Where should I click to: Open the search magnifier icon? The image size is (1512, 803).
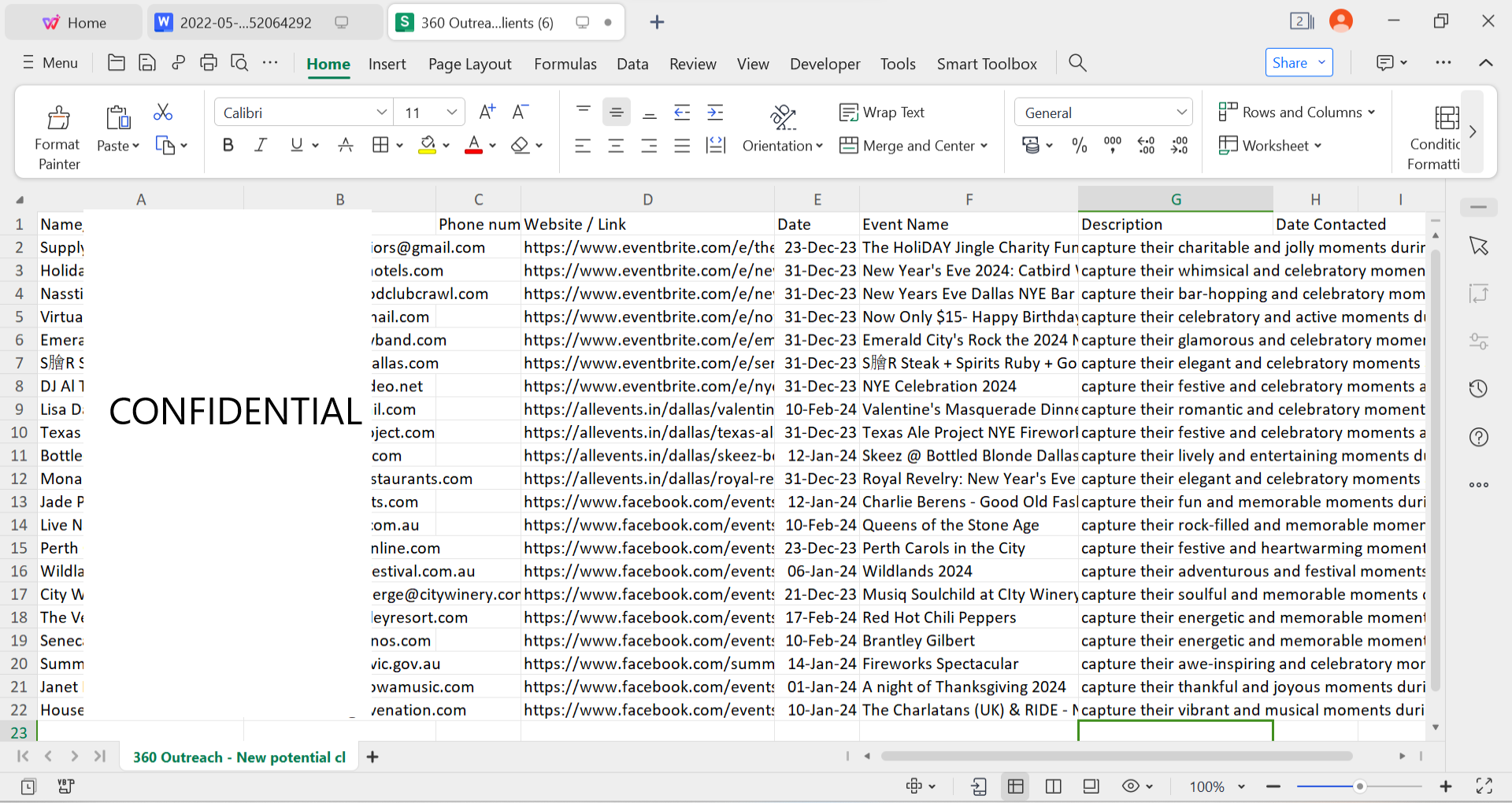click(x=1077, y=63)
